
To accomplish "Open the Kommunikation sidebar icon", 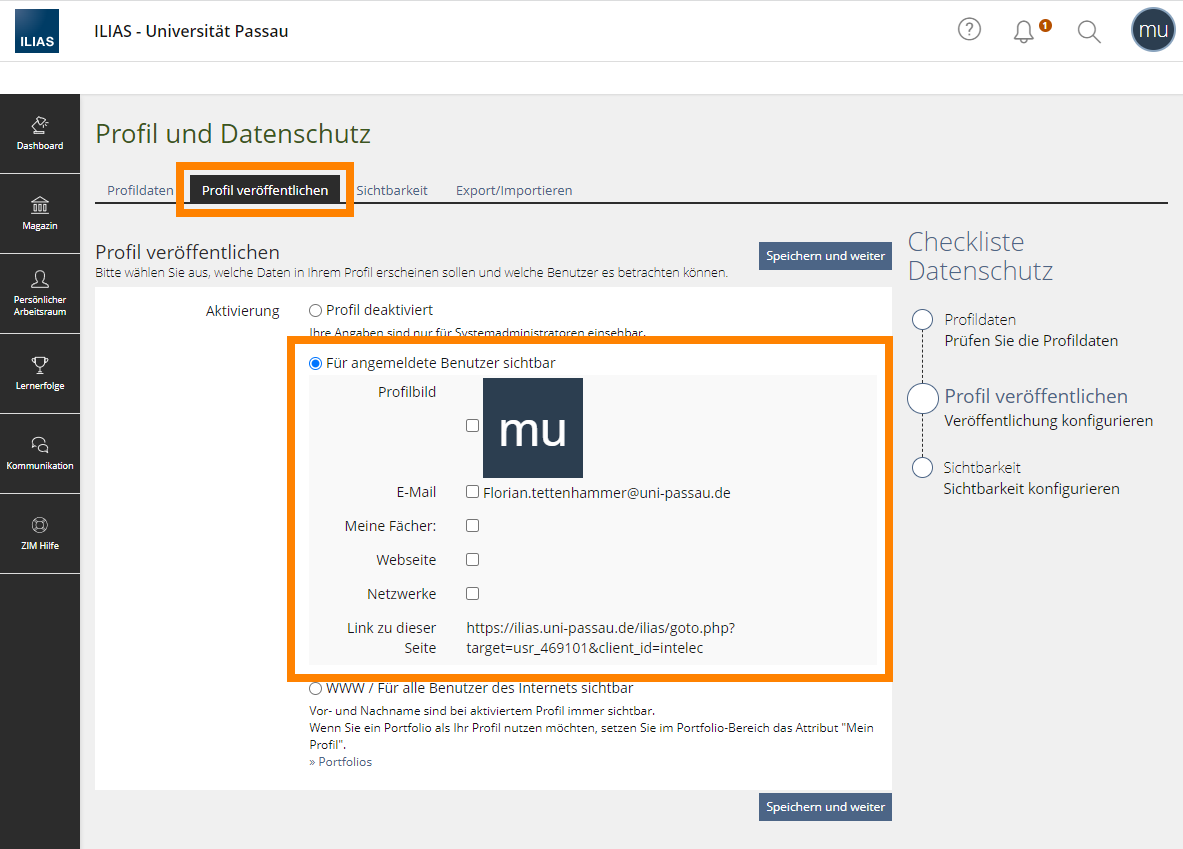I will click(40, 454).
